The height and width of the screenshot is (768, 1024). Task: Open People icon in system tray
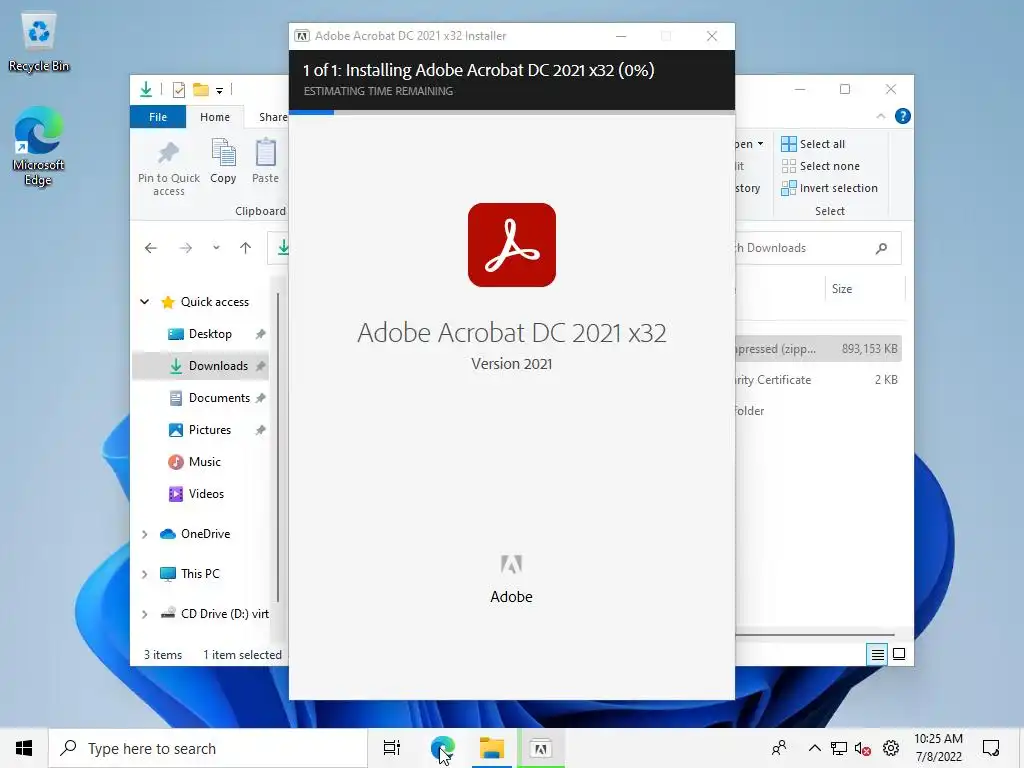[778, 748]
